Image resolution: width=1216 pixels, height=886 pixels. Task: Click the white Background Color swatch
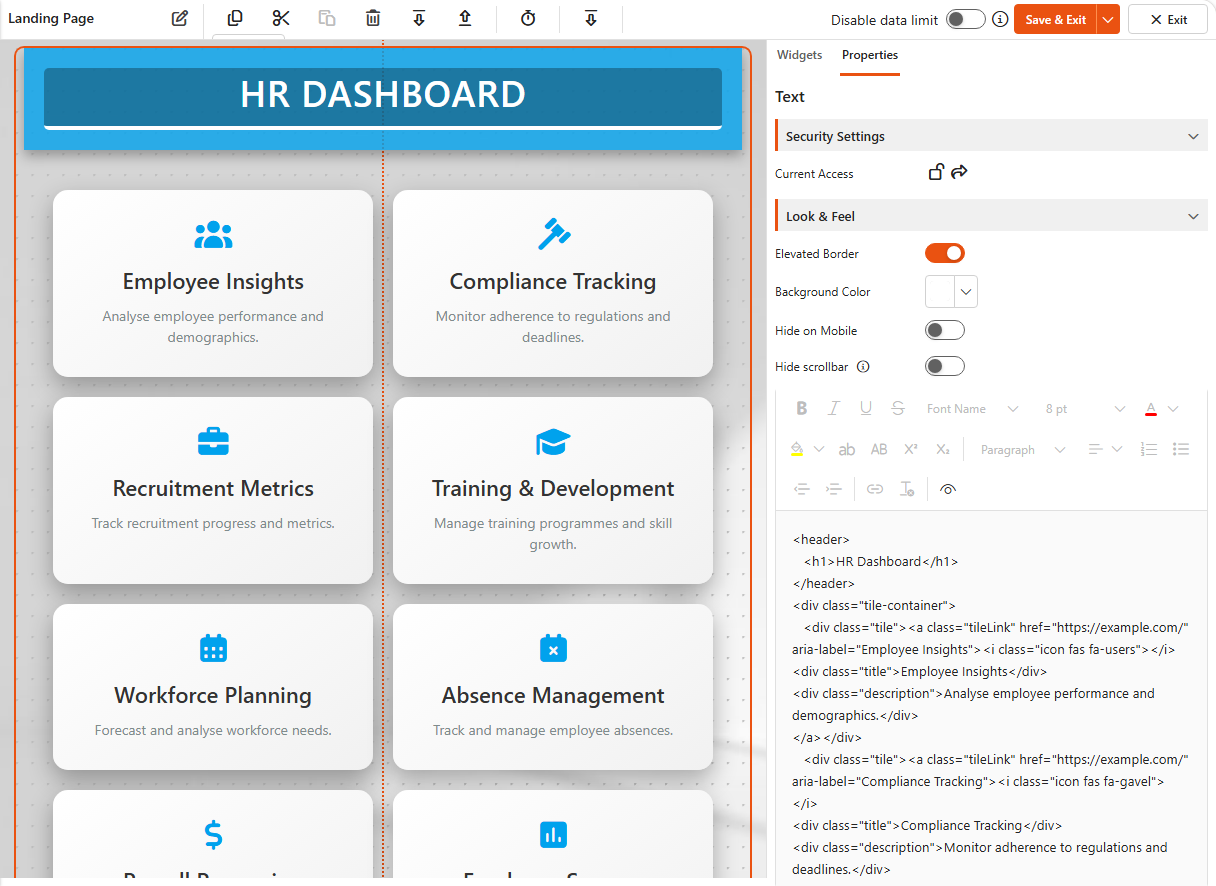click(x=940, y=292)
